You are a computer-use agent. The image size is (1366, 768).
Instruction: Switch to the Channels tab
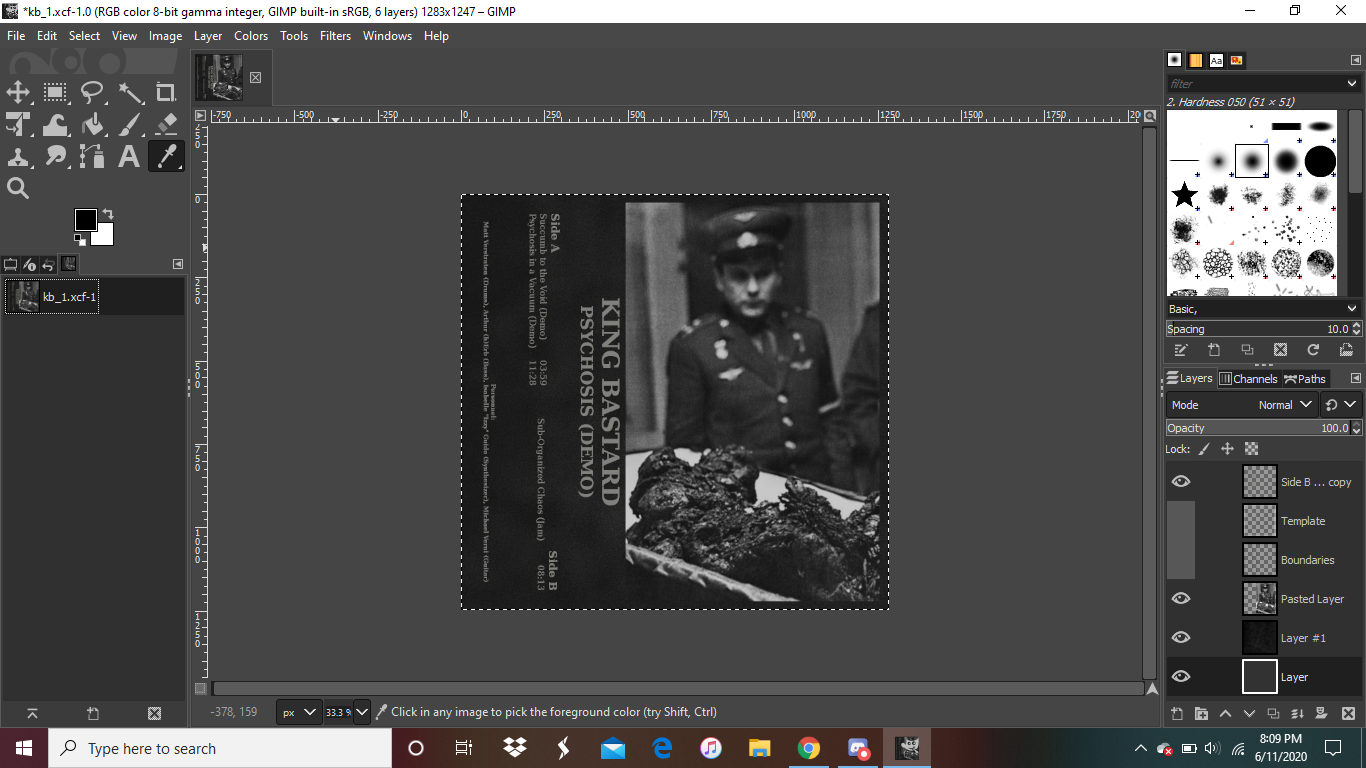pos(1248,379)
